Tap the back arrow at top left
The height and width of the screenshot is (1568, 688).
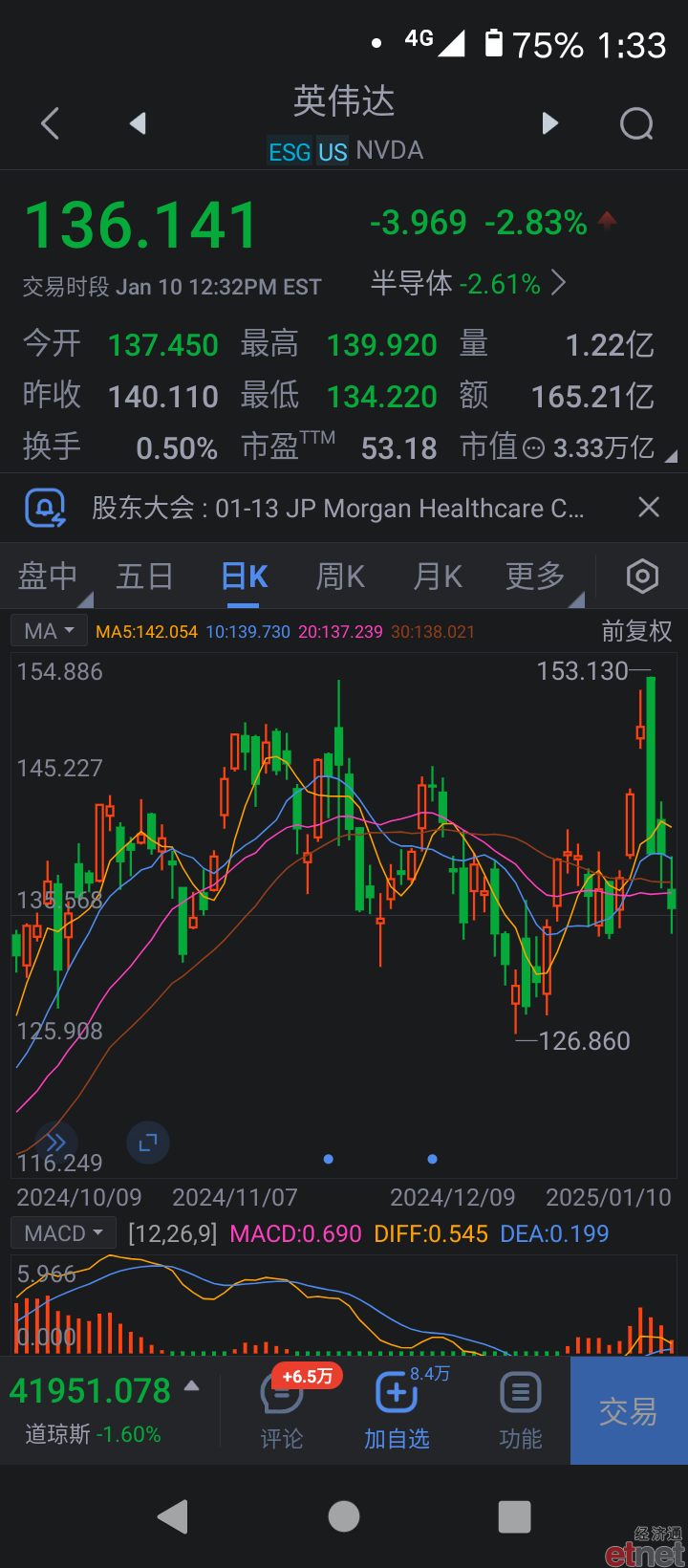point(51,123)
